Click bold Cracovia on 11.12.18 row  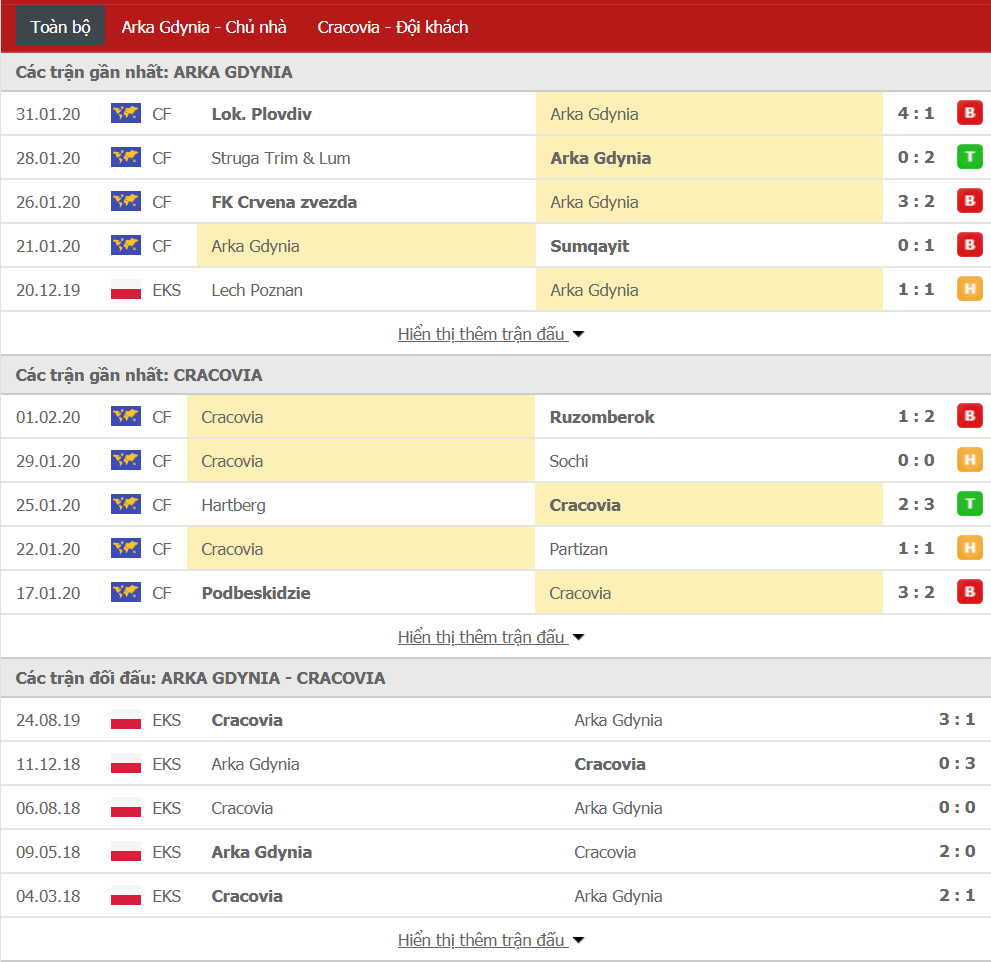point(610,764)
